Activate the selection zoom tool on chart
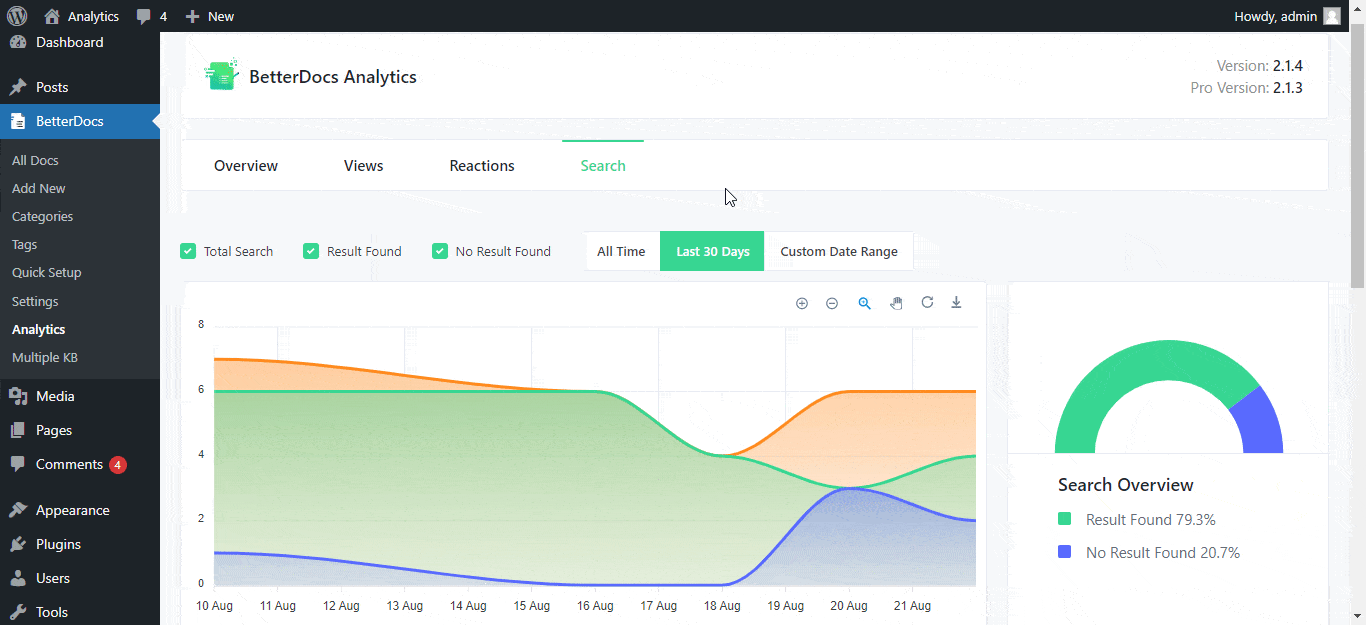Screen dimensions: 1366x625 [x=864, y=302]
